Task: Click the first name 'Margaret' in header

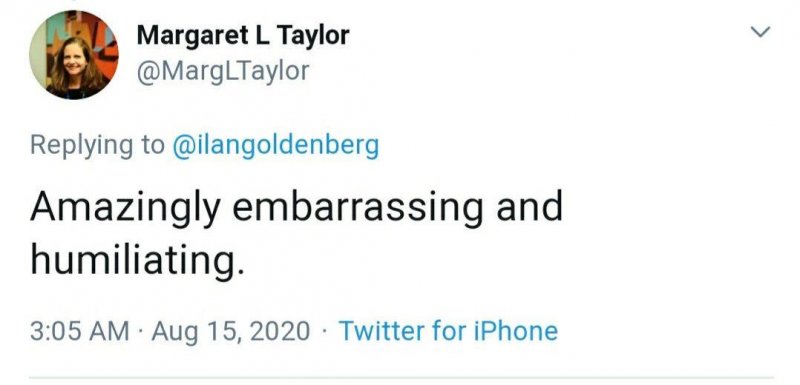Action: pyautogui.click(x=192, y=37)
